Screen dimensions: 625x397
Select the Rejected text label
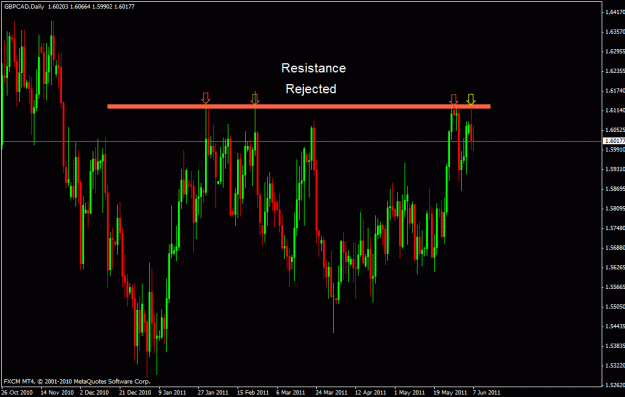(x=311, y=89)
